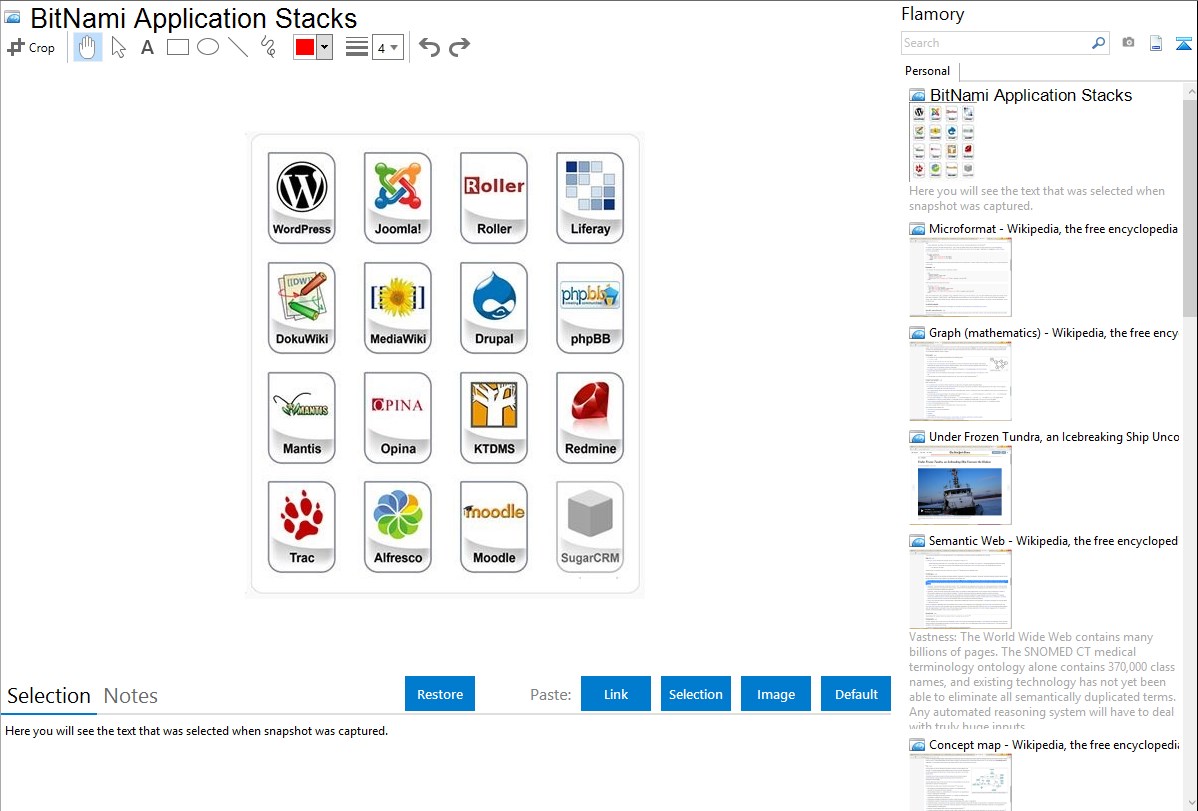
Task: Click the line thickness icon
Action: coord(356,47)
